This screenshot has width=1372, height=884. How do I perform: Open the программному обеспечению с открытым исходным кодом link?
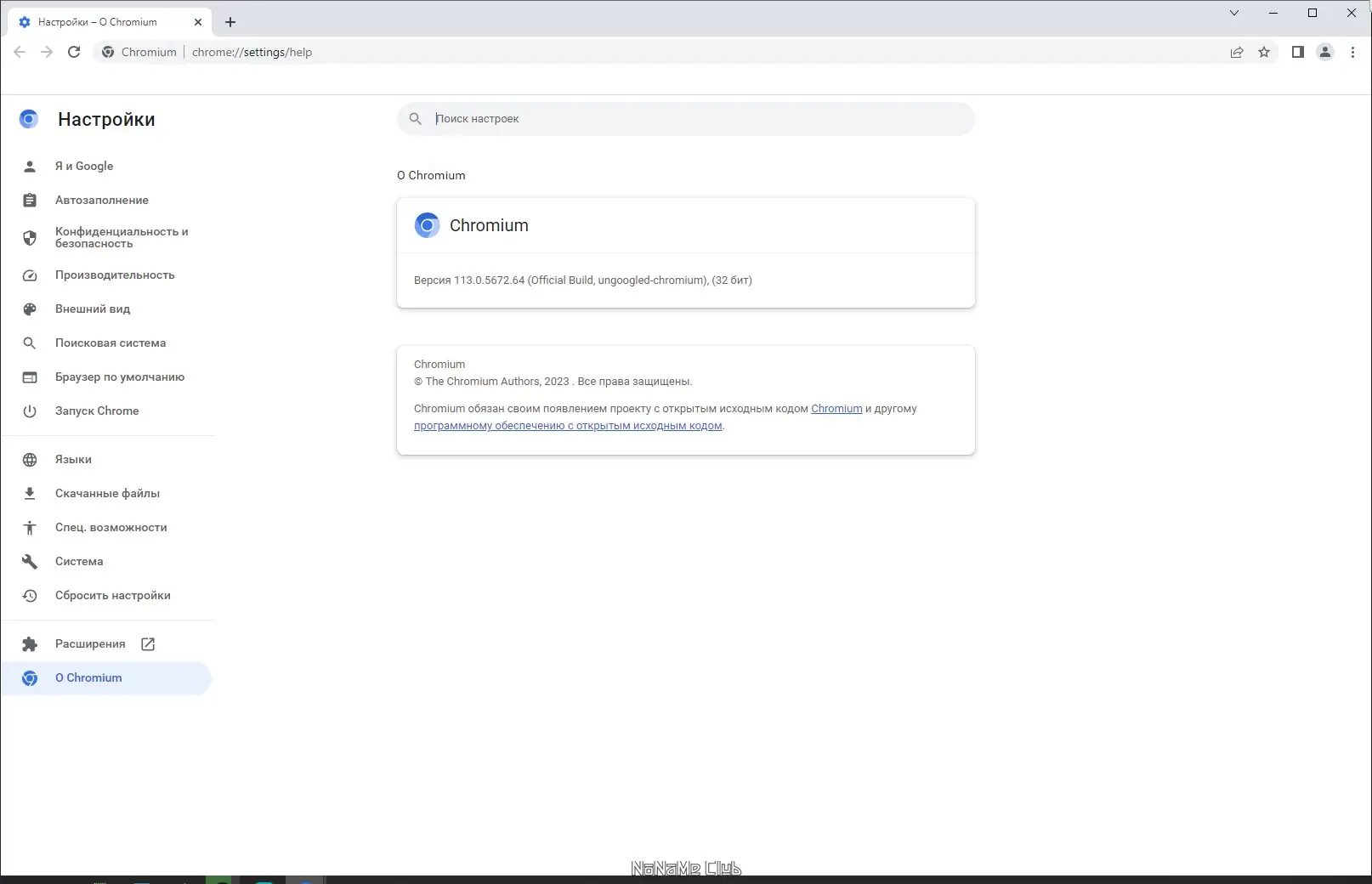[x=568, y=426]
